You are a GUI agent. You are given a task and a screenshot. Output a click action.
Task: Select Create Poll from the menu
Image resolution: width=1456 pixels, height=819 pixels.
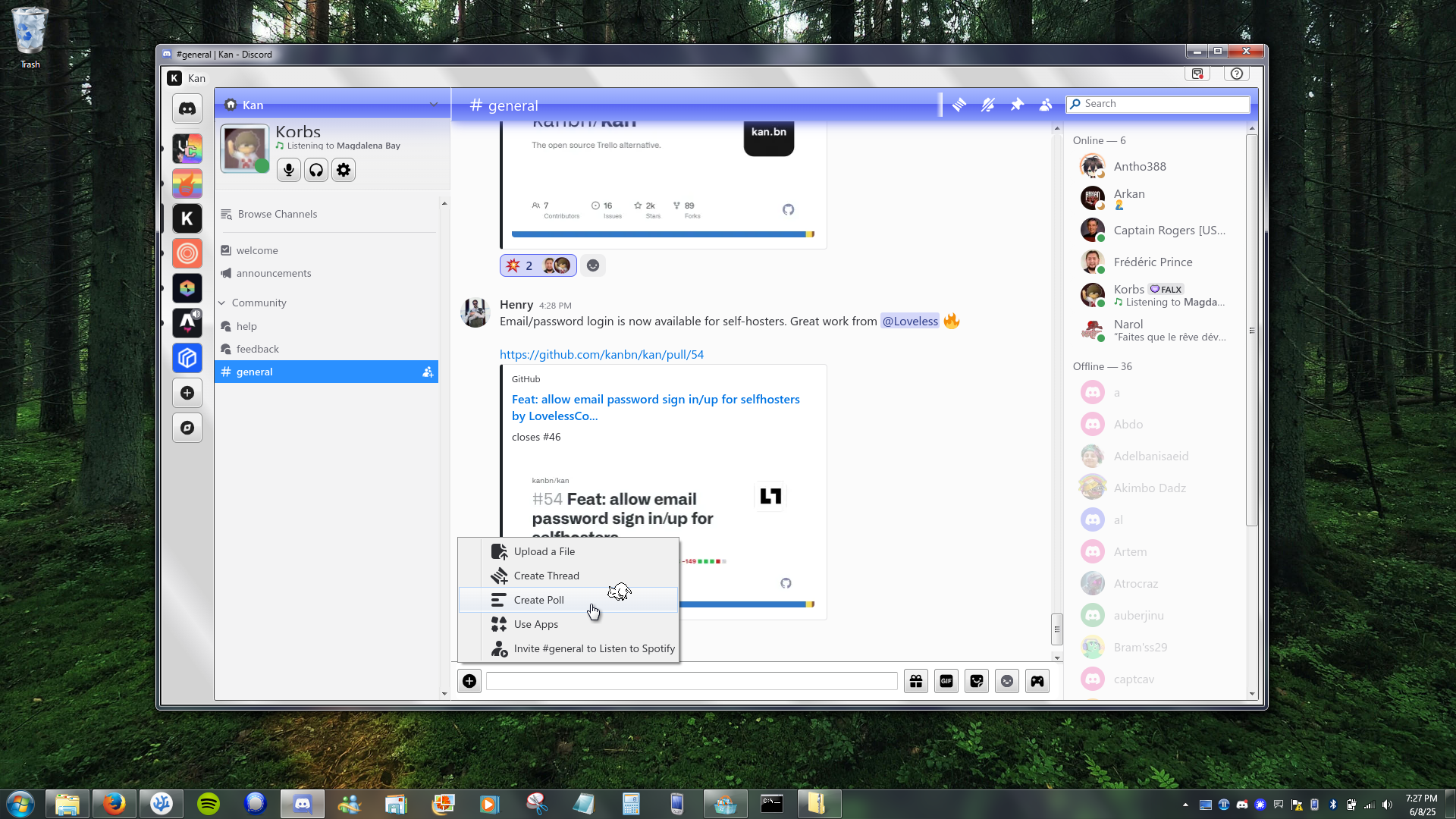[x=539, y=600]
